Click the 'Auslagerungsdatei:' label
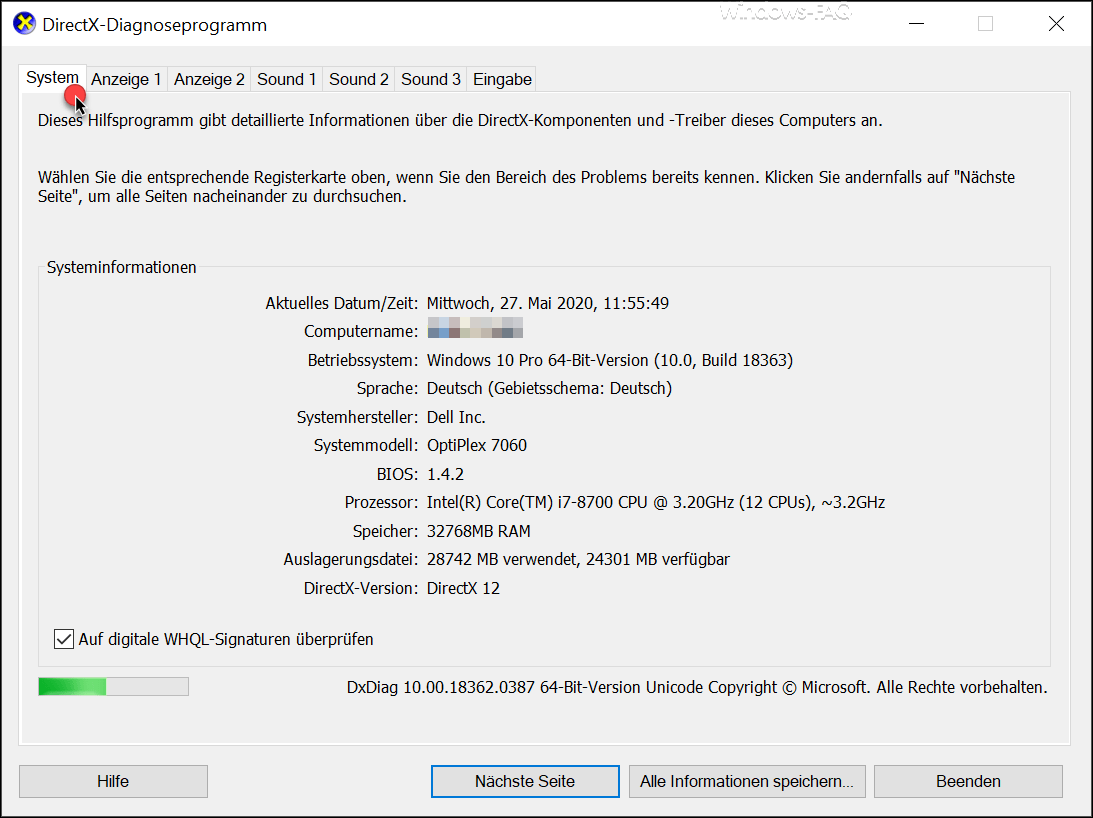 pyautogui.click(x=351, y=559)
